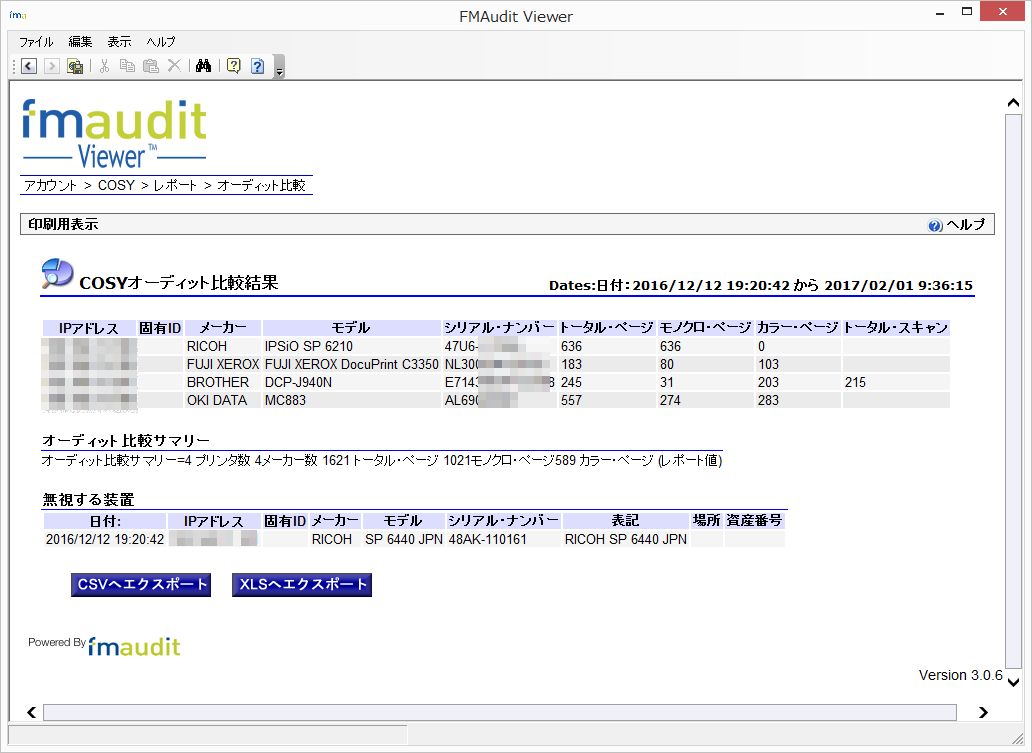Click the IPアドレス header in the top table
This screenshot has height=753, width=1032.
(x=89, y=328)
